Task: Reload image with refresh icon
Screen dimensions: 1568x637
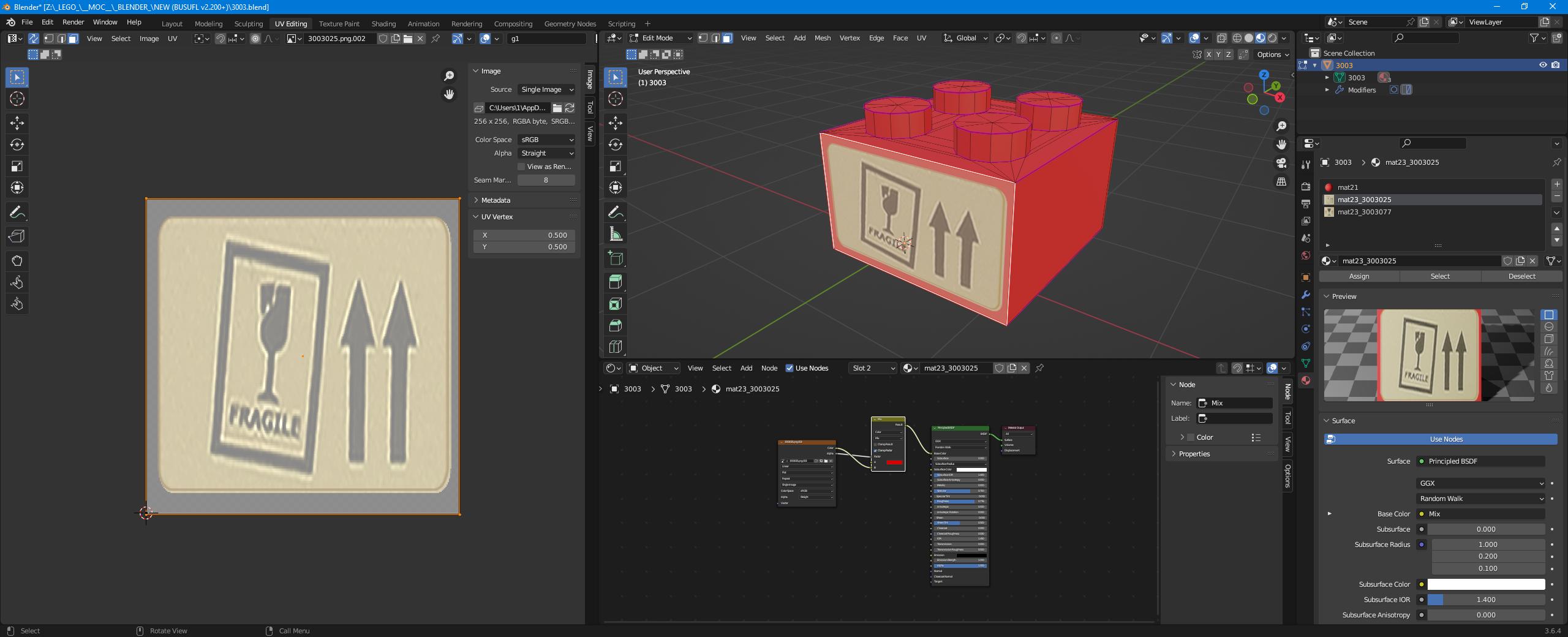Action: coord(570,108)
